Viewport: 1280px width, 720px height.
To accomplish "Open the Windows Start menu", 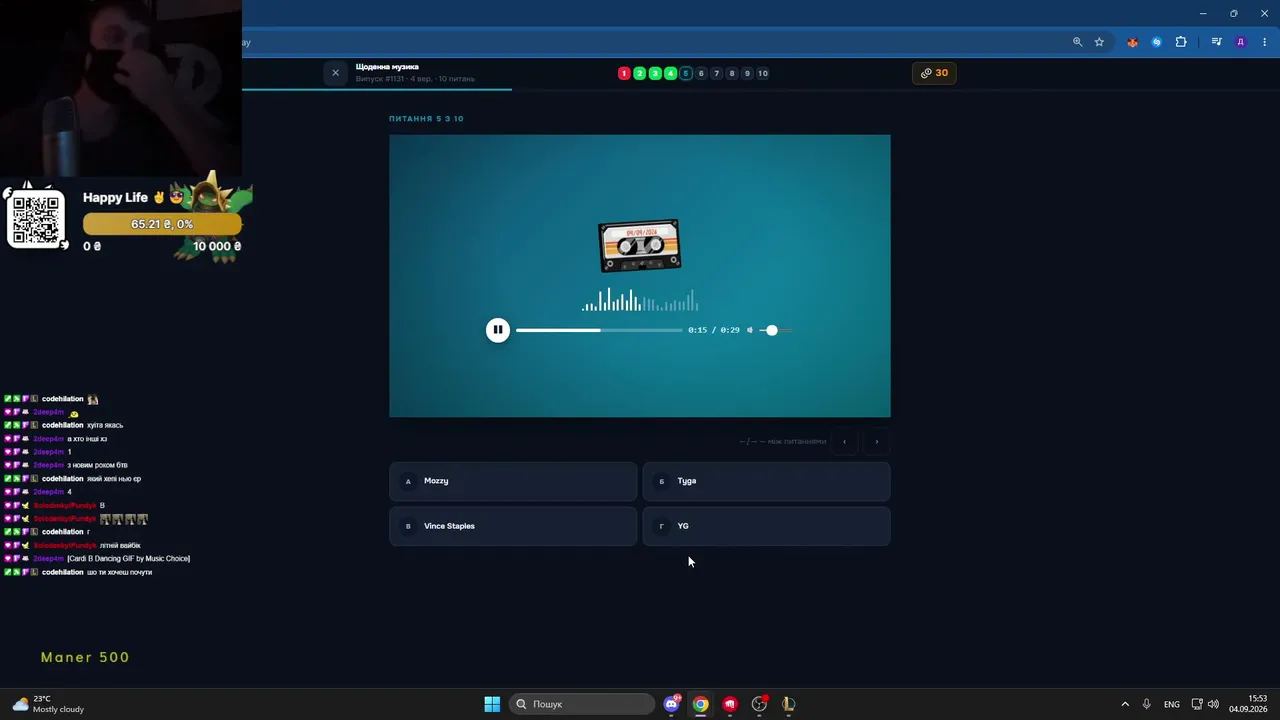I will pos(492,704).
